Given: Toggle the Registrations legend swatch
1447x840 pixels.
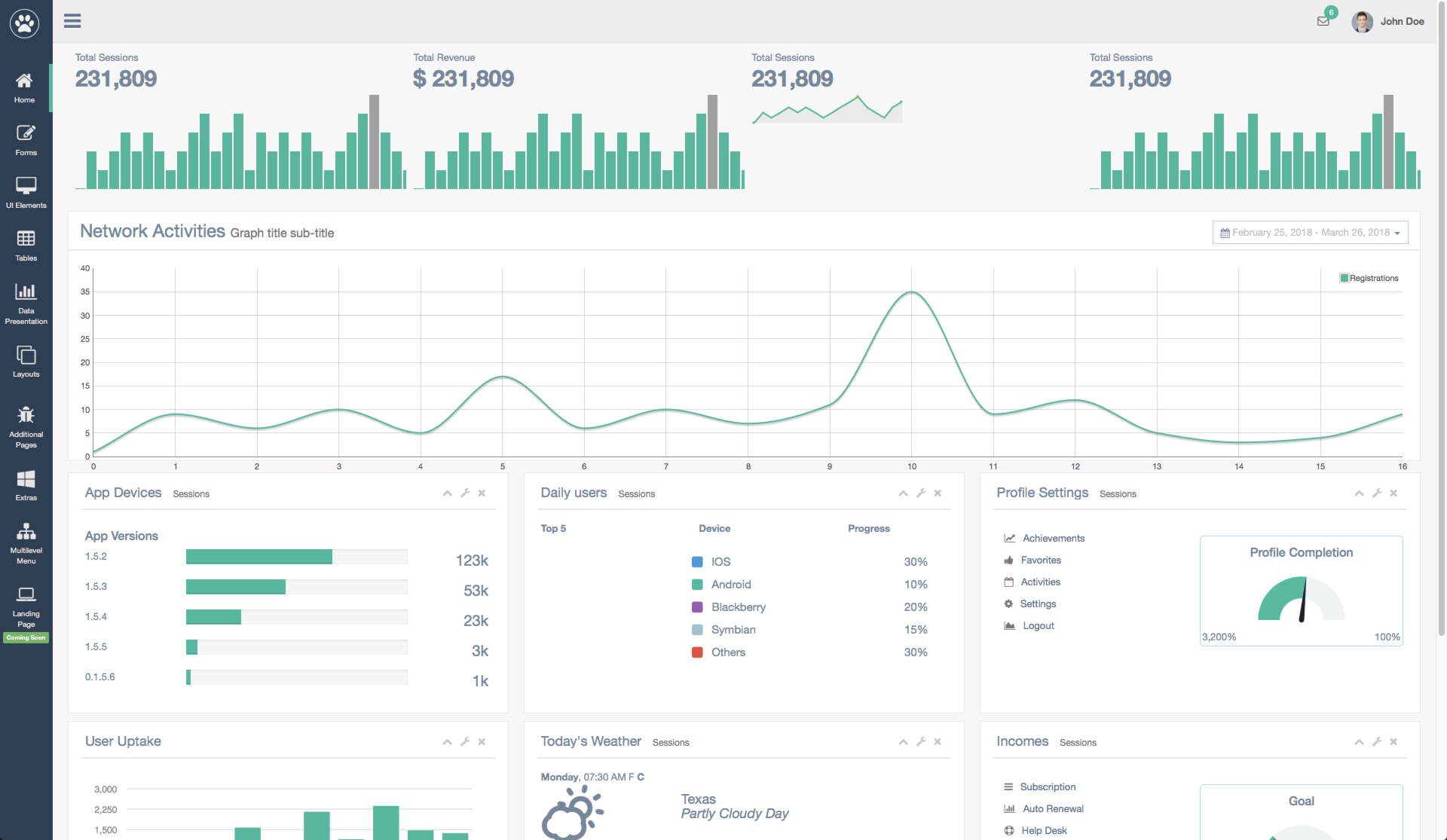Looking at the screenshot, I should pyautogui.click(x=1344, y=278).
